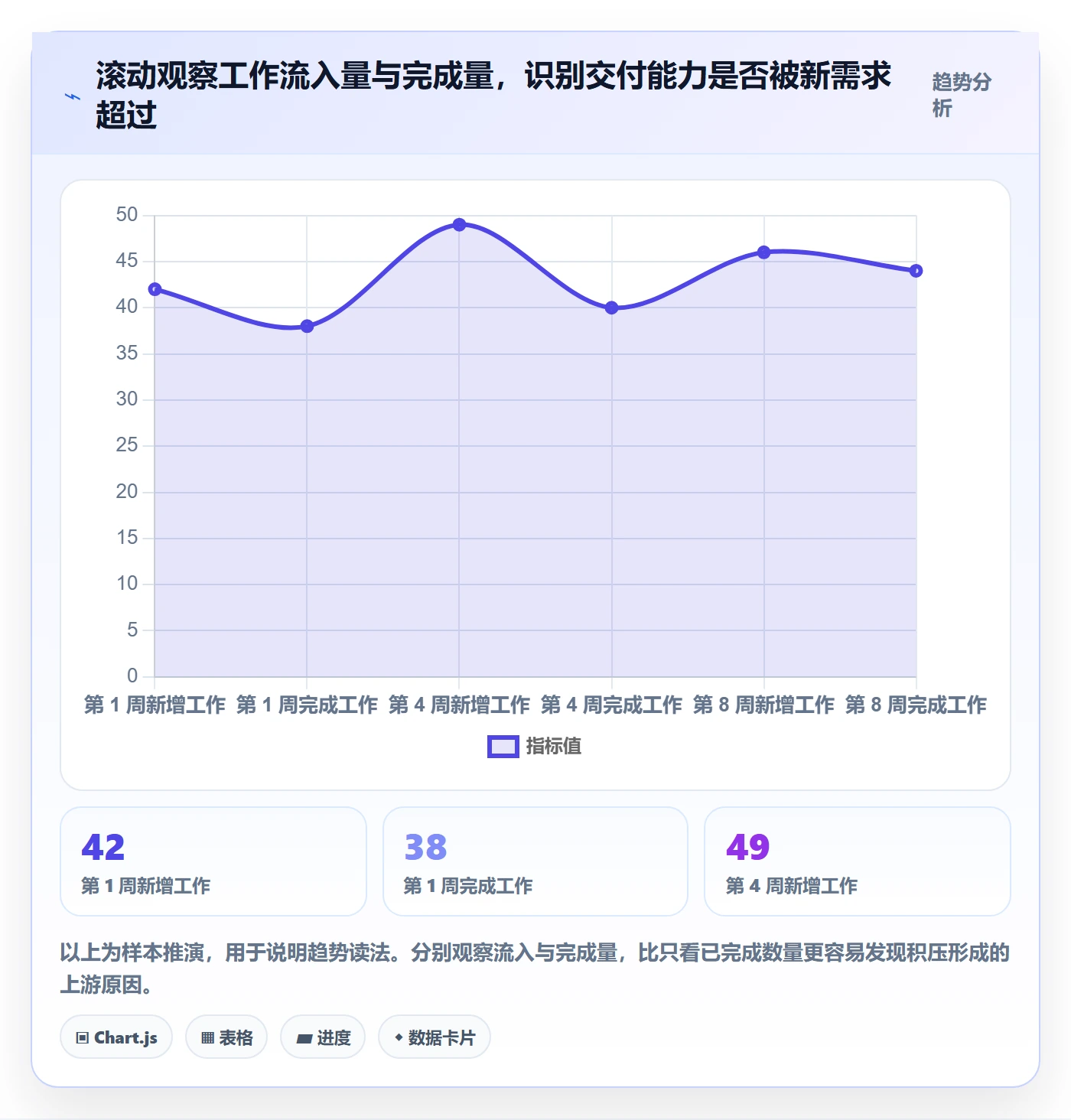Click the y-axis value 50
This screenshot has height=1120, width=1071.
point(127,215)
